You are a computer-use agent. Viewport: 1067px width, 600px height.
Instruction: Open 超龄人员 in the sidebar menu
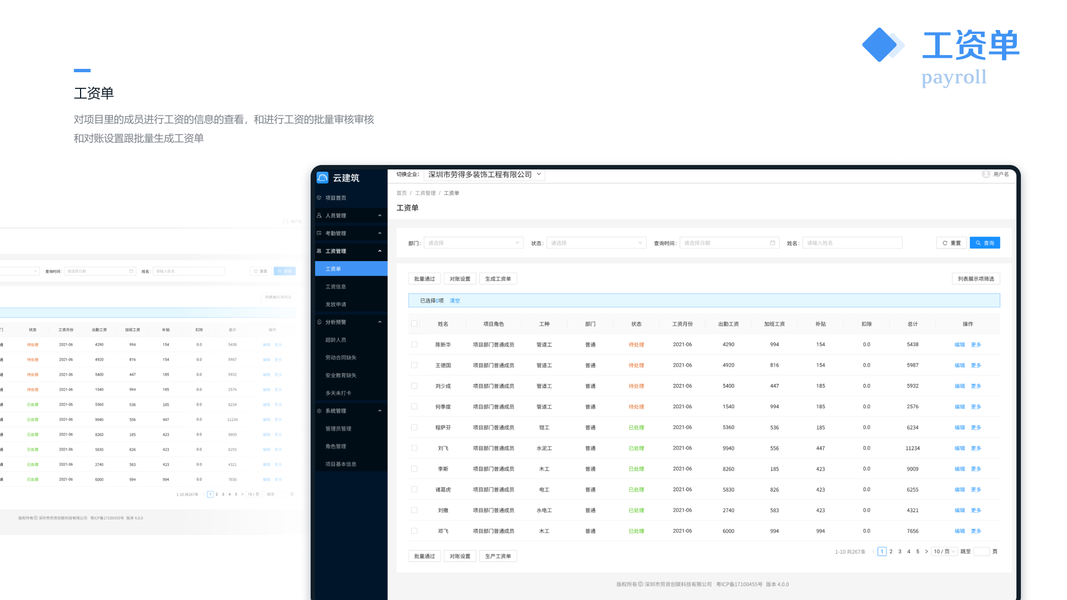[335, 339]
